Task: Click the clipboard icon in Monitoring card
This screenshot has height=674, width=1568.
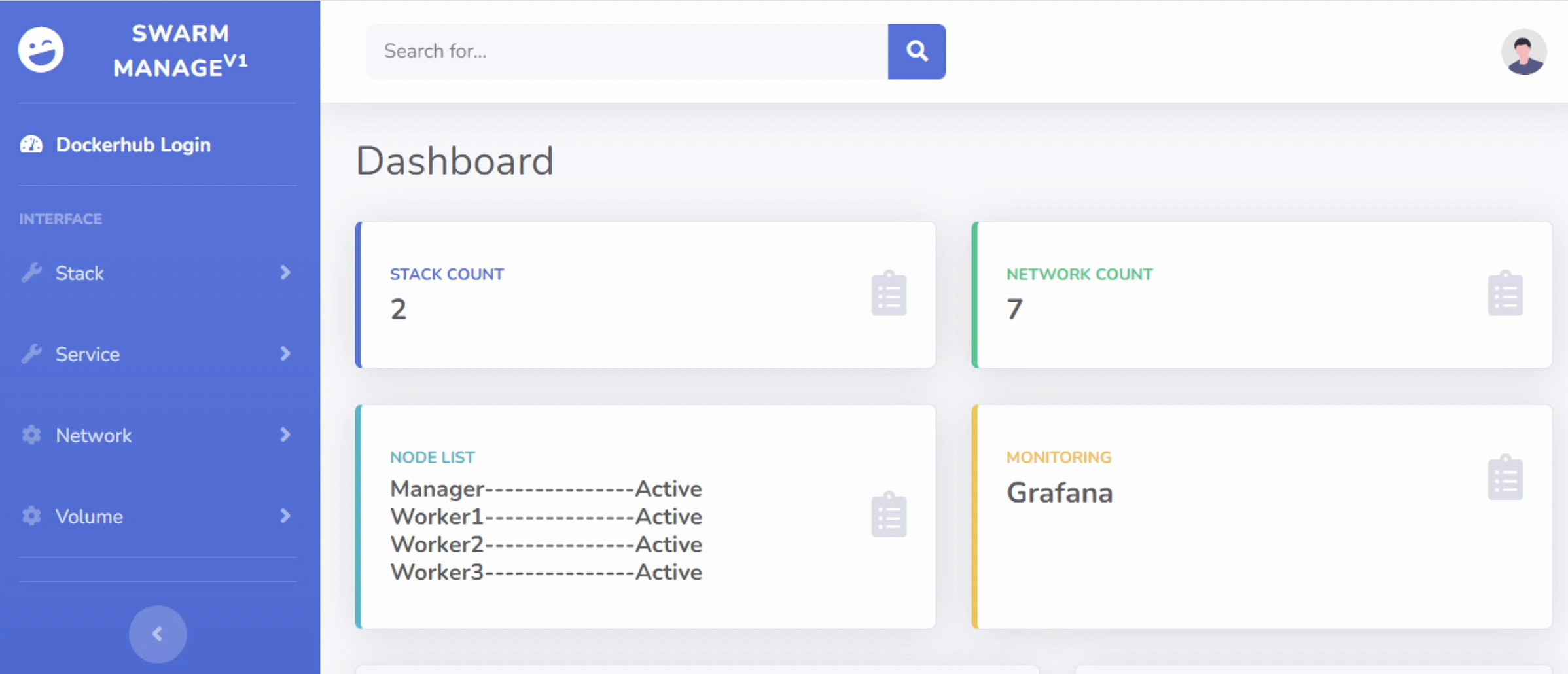Action: (x=1505, y=478)
